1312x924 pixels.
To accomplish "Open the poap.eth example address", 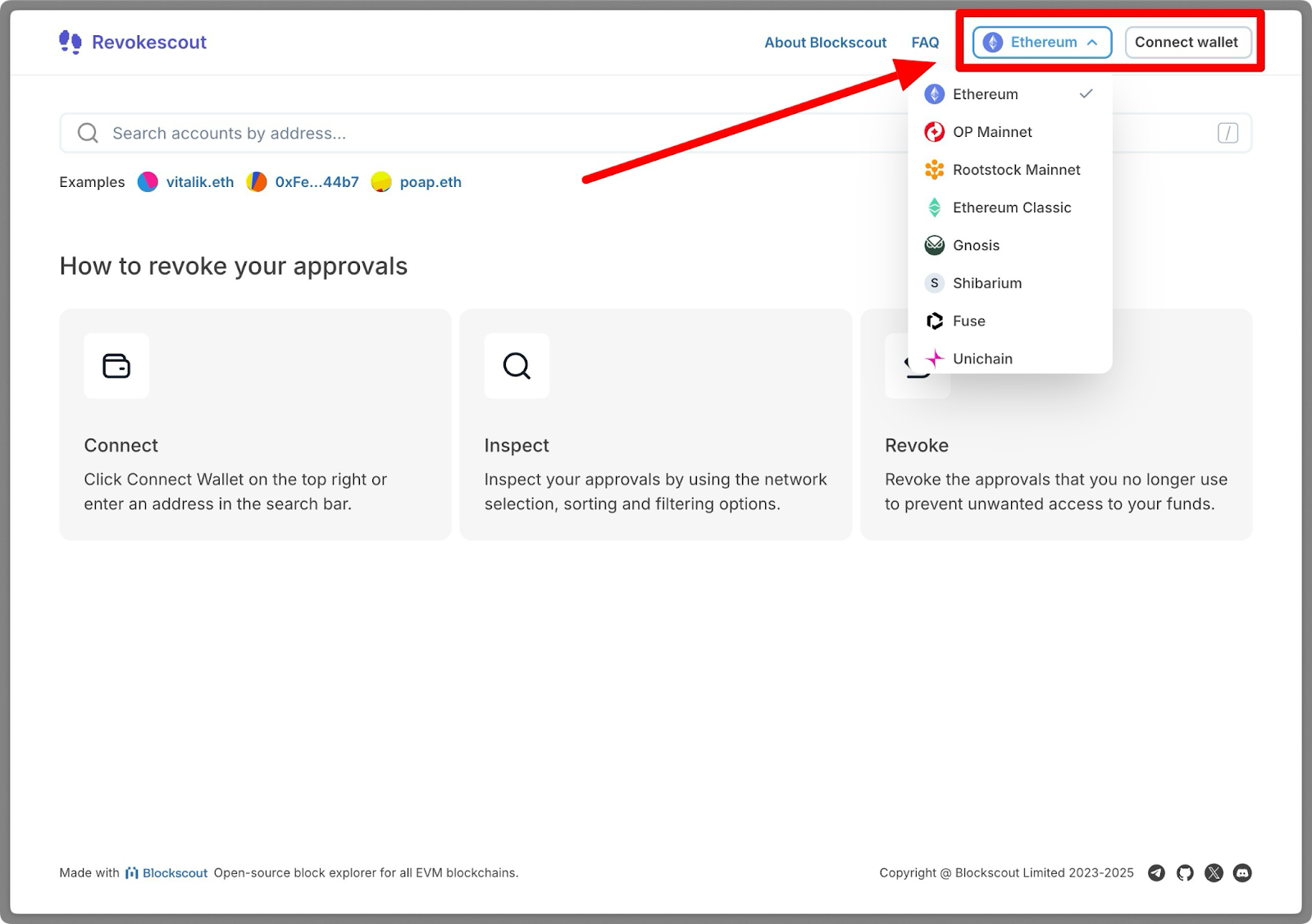I will [x=430, y=182].
